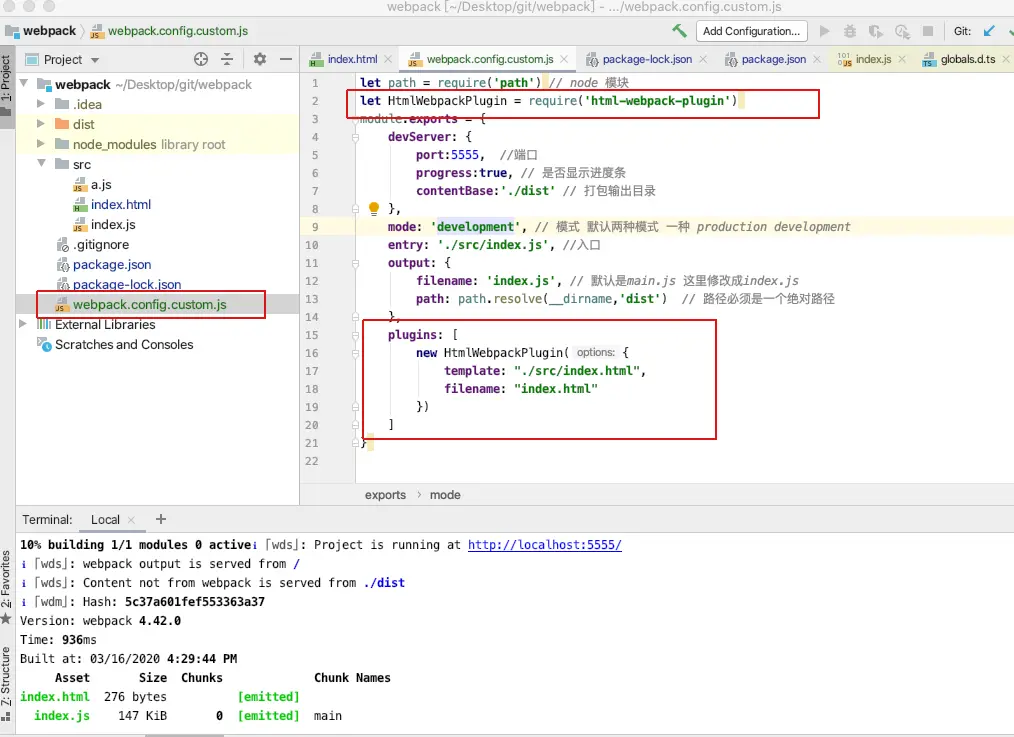Click exports breadcrumb below editor
Image resolution: width=1014 pixels, height=737 pixels.
pyautogui.click(x=385, y=495)
